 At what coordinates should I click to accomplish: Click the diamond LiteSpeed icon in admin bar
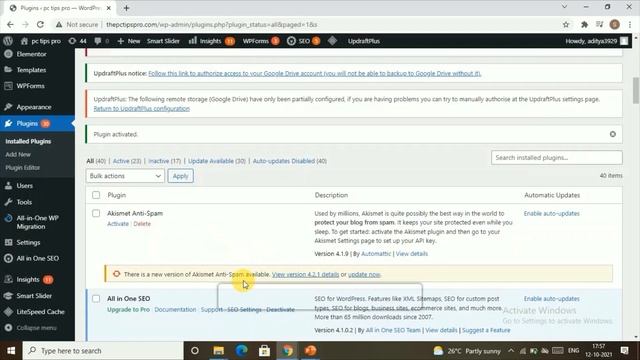(x=332, y=41)
